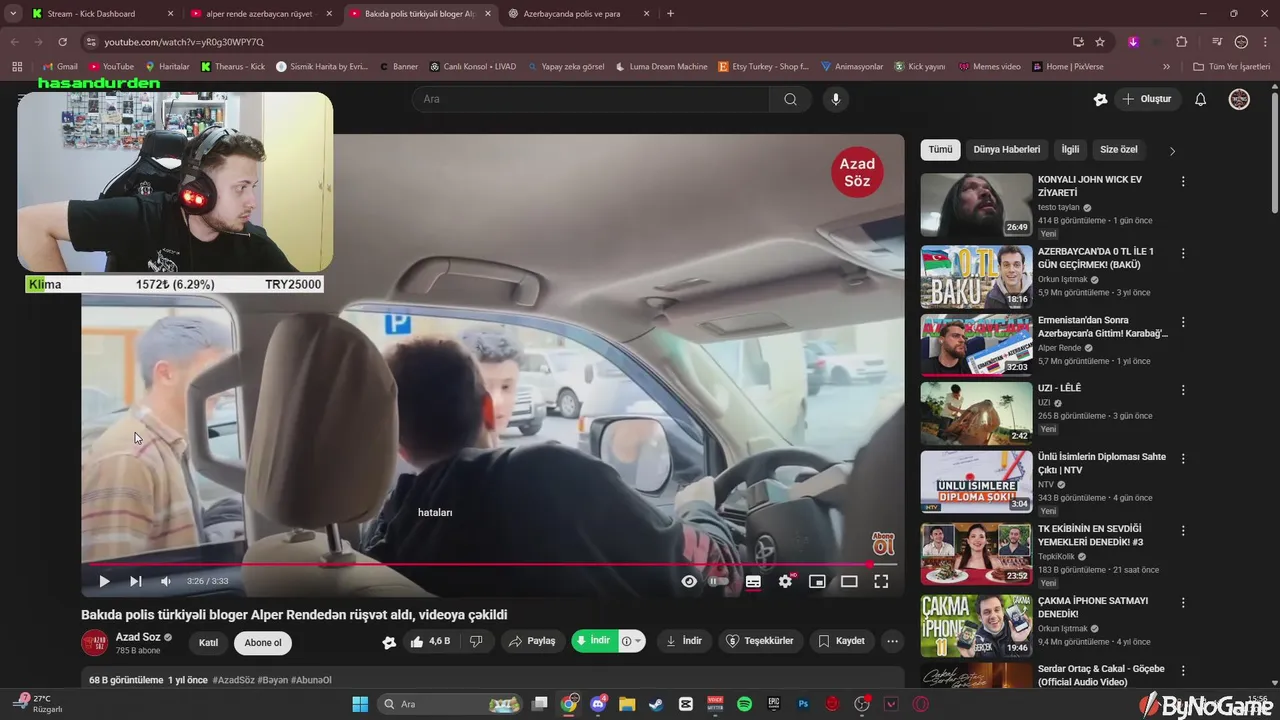Open the miniplayer
The image size is (1280, 720).
pyautogui.click(x=817, y=581)
